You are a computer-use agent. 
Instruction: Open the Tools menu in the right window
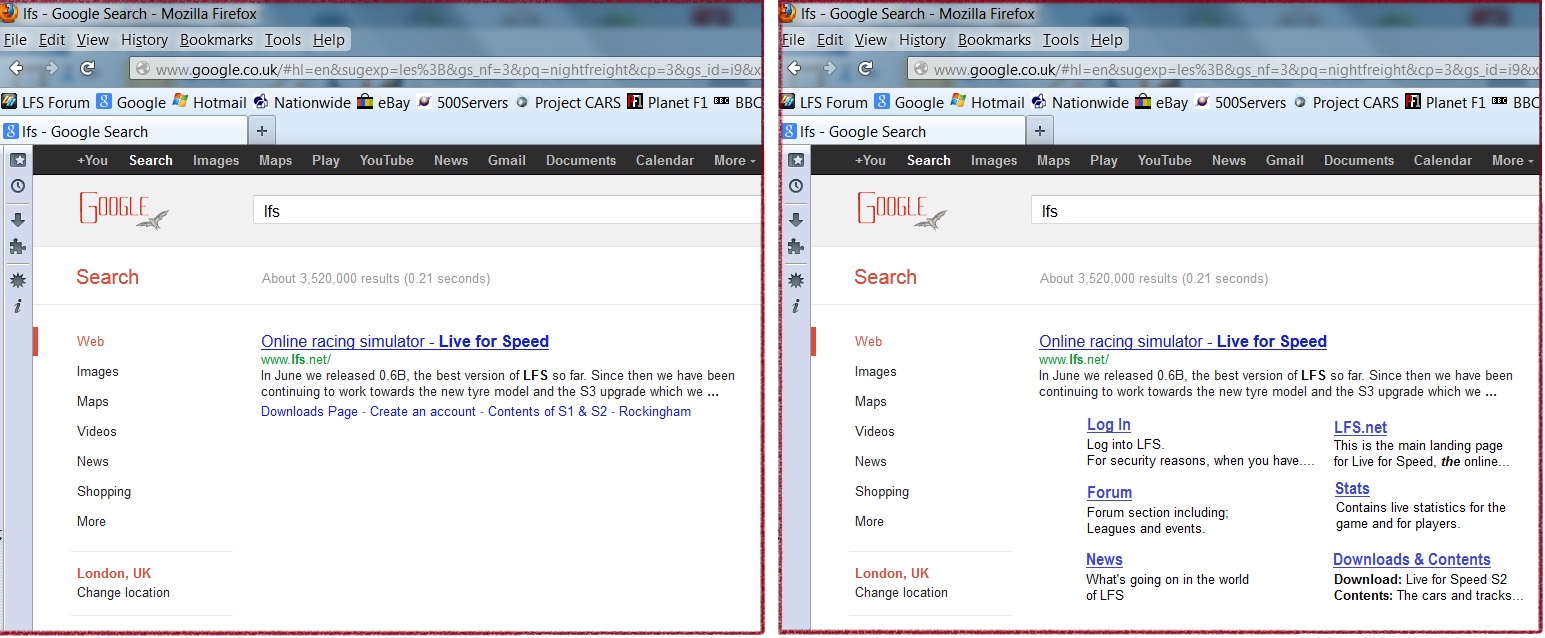tap(1061, 40)
